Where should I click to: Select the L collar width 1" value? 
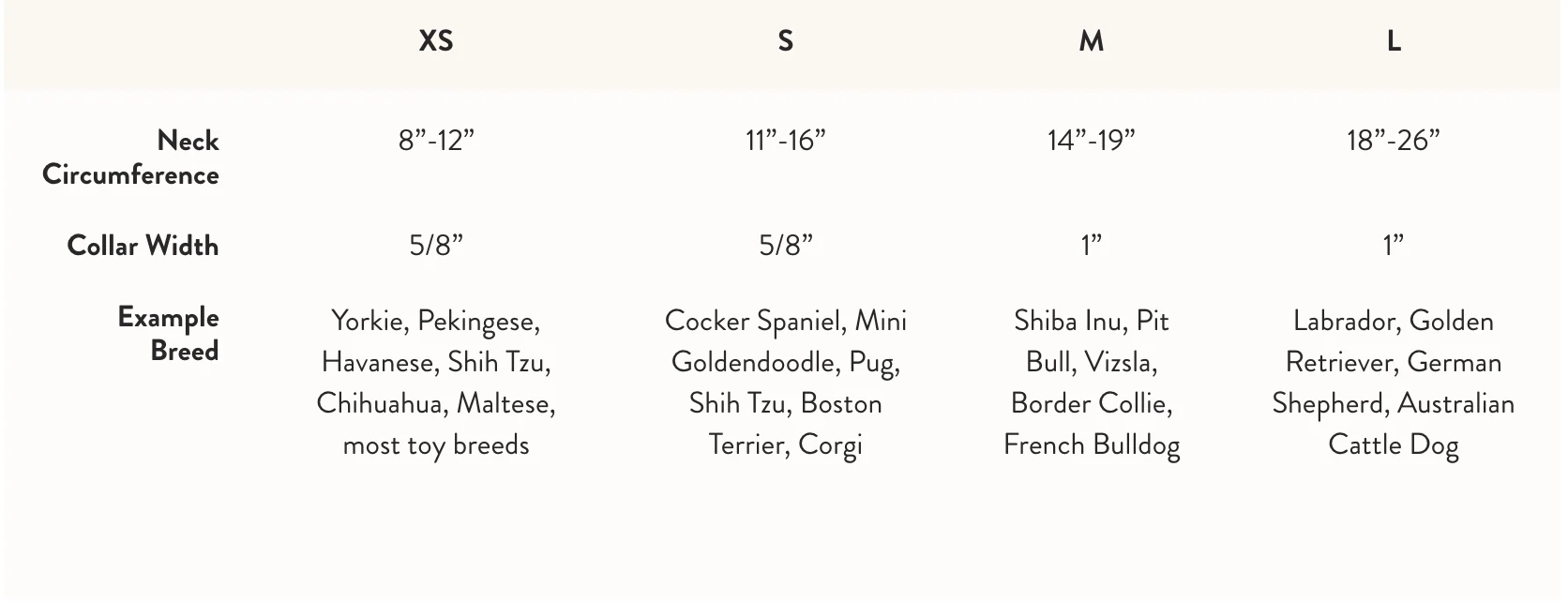(1394, 246)
